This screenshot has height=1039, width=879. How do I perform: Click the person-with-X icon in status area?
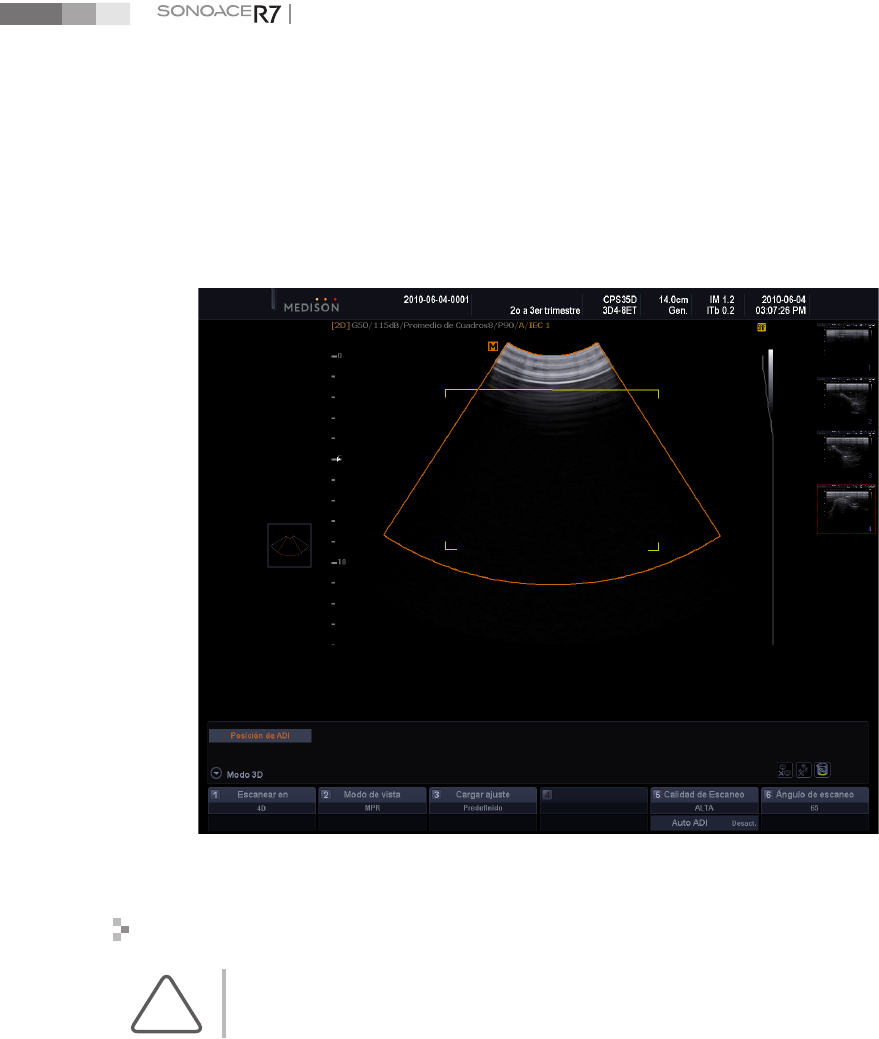pyautogui.click(x=803, y=770)
